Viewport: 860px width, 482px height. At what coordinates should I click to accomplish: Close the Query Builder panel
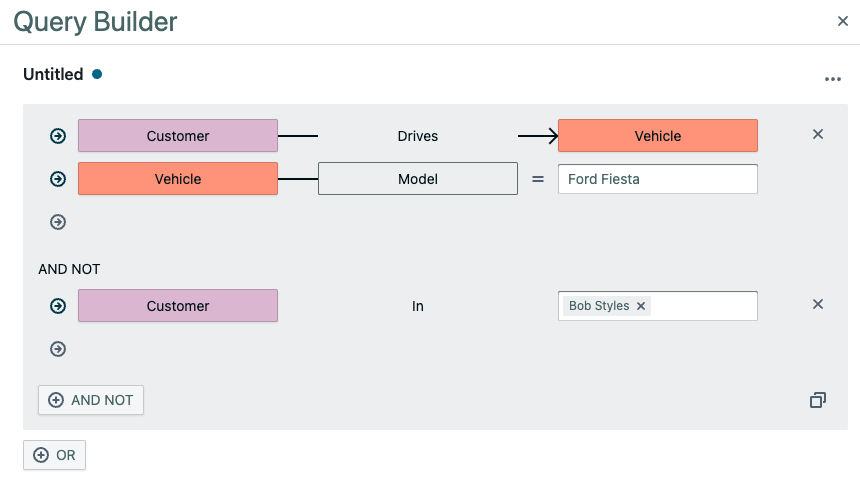point(843,21)
